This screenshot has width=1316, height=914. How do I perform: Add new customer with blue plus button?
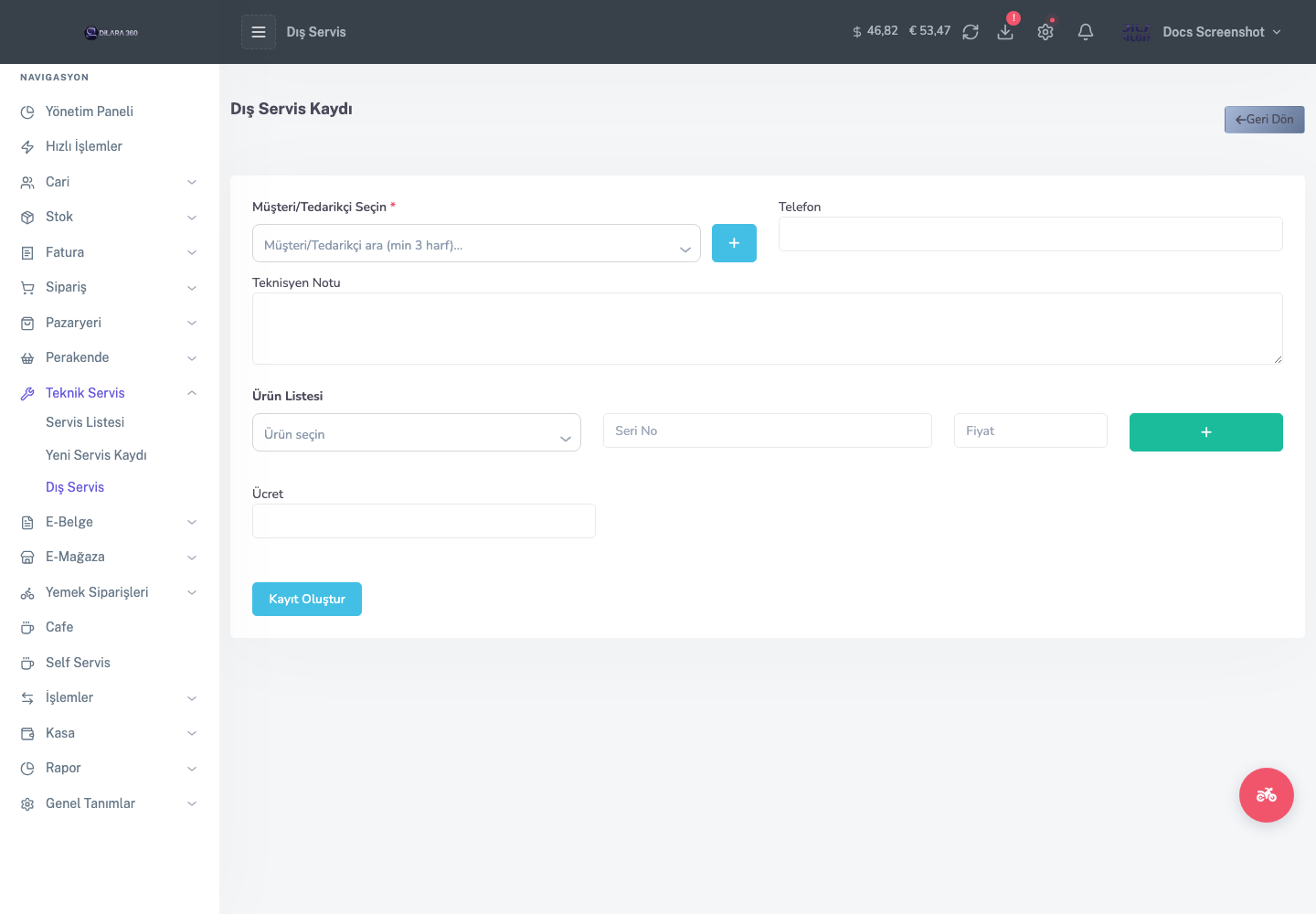tap(734, 243)
